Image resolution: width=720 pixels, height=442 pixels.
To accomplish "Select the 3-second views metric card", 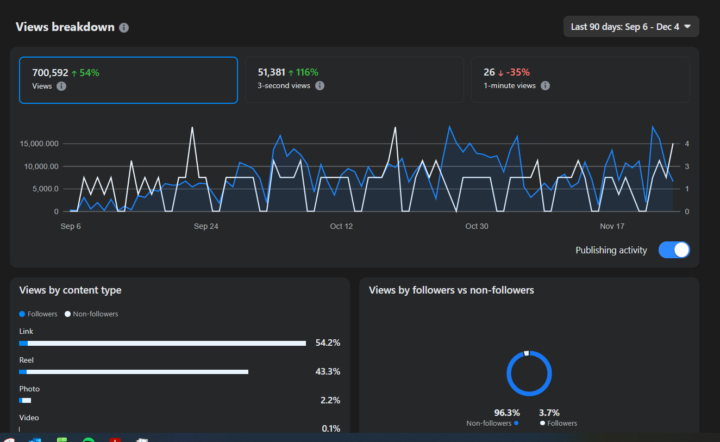I will click(x=354, y=79).
